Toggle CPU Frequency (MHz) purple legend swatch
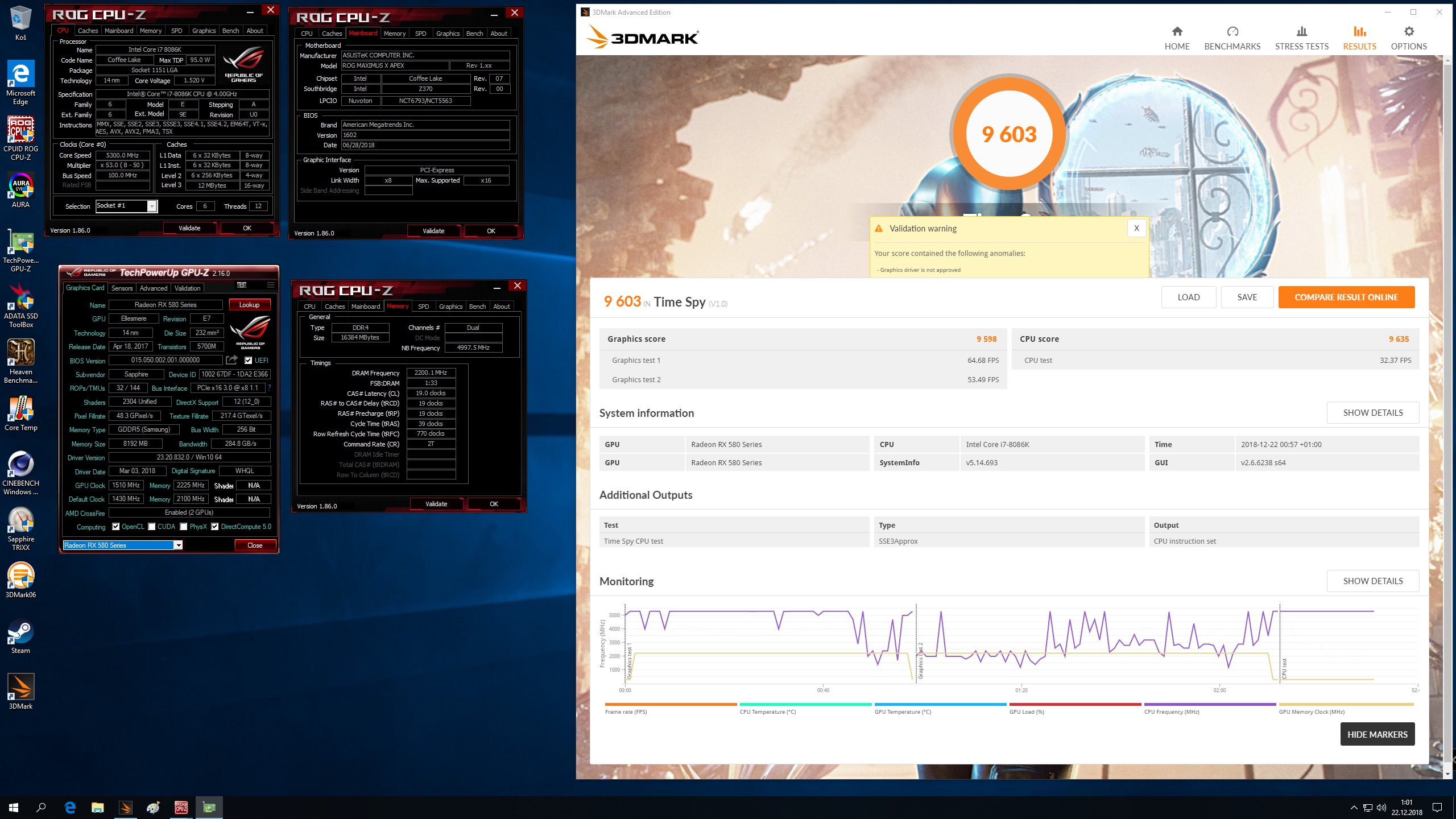The image size is (1456, 819). click(1210, 704)
